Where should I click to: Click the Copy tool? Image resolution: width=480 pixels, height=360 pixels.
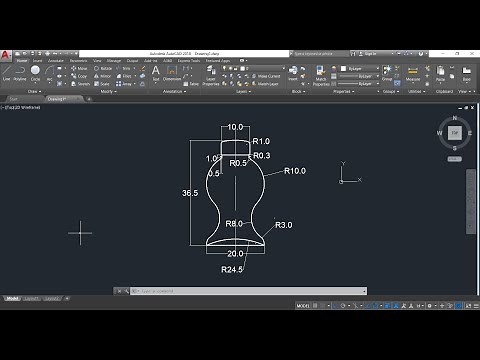click(x=79, y=76)
